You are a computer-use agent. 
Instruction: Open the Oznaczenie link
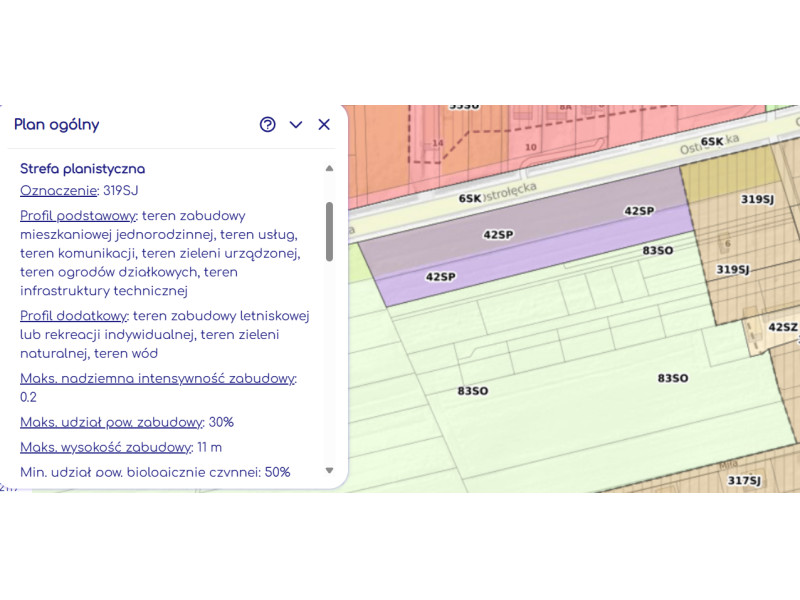58,191
